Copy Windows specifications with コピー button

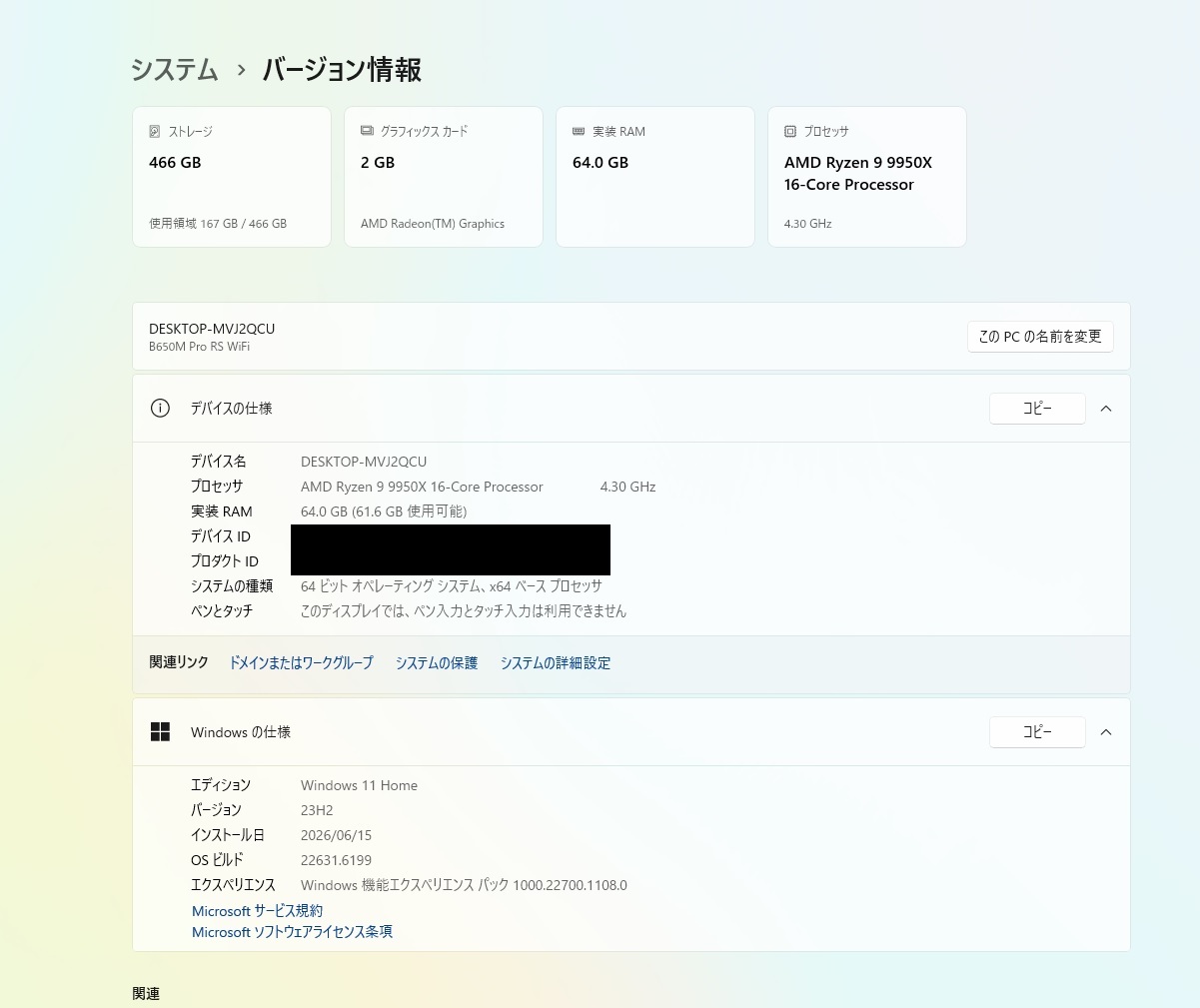click(x=1037, y=732)
